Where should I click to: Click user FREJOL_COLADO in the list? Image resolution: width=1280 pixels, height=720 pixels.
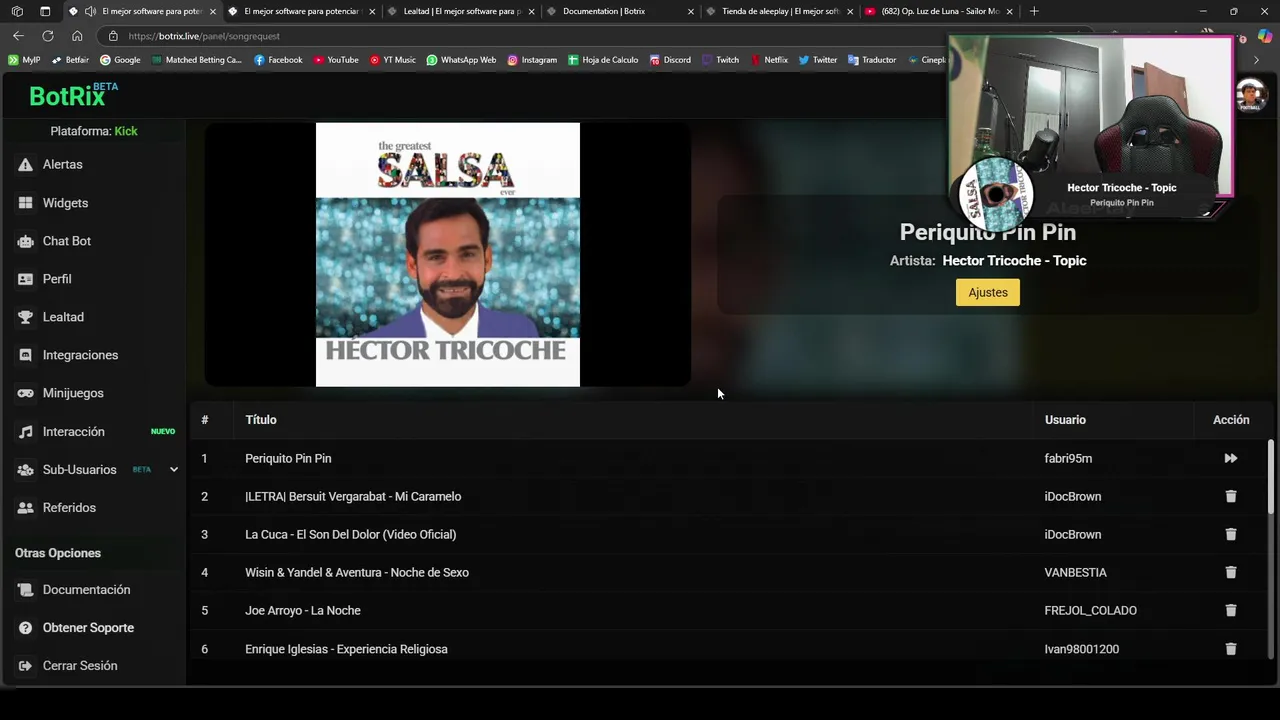point(1090,610)
